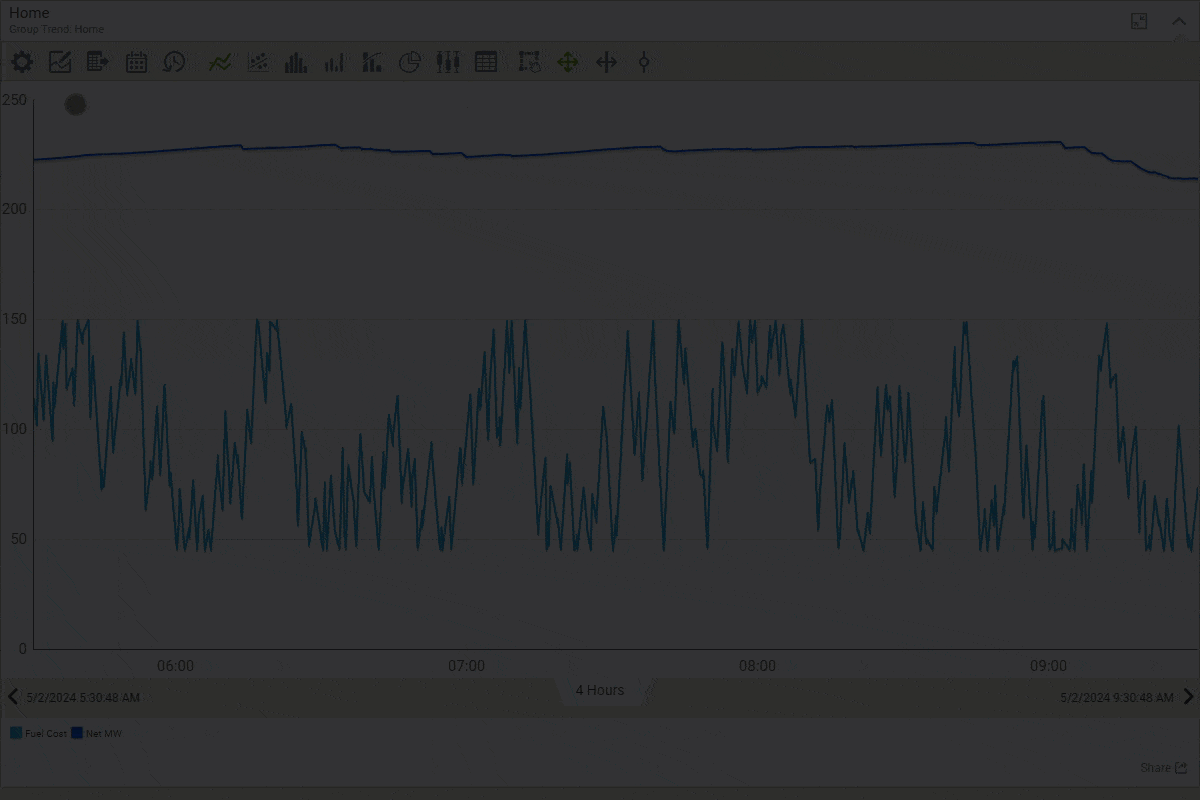Select the candlestick chart icon
The width and height of the screenshot is (1200, 800).
click(448, 62)
